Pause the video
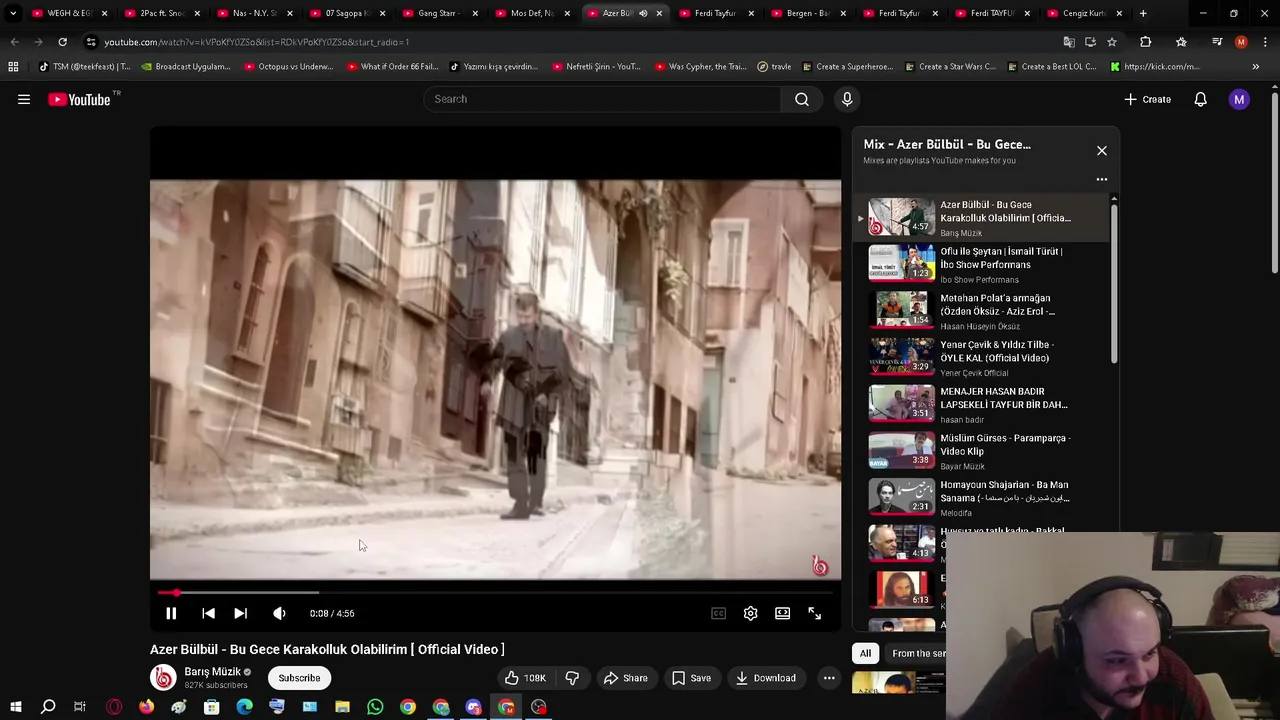The image size is (1280, 720). pyautogui.click(x=171, y=613)
